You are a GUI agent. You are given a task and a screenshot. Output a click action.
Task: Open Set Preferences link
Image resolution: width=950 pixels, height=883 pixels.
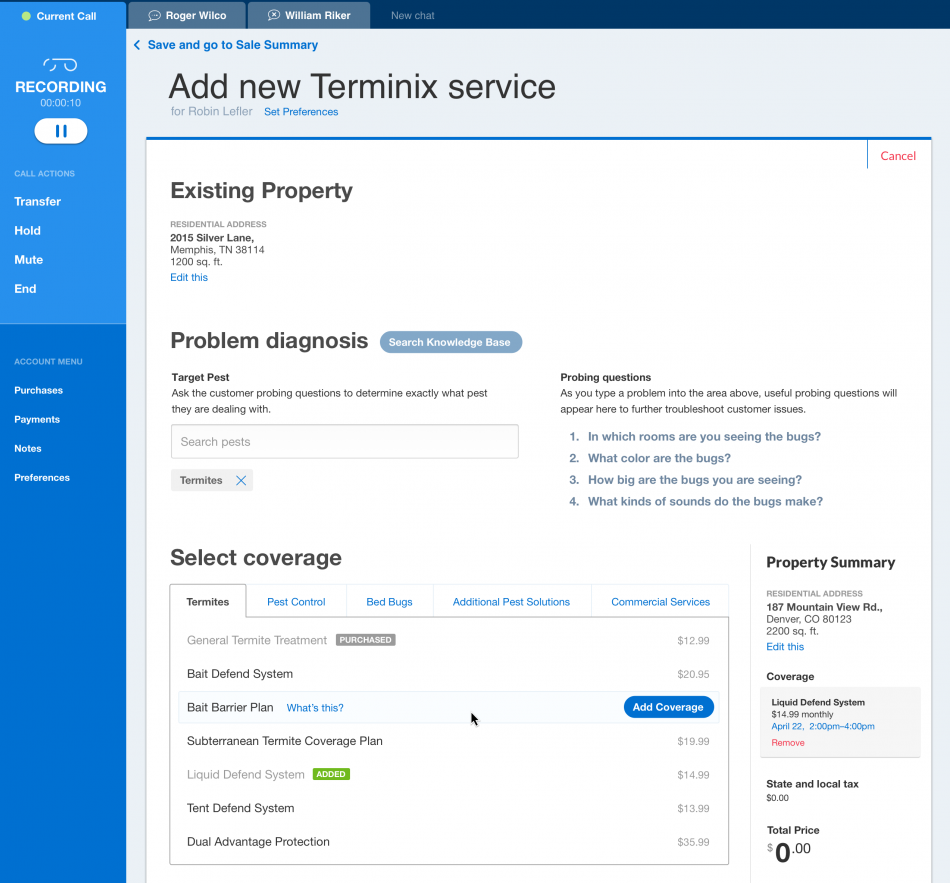pos(301,112)
